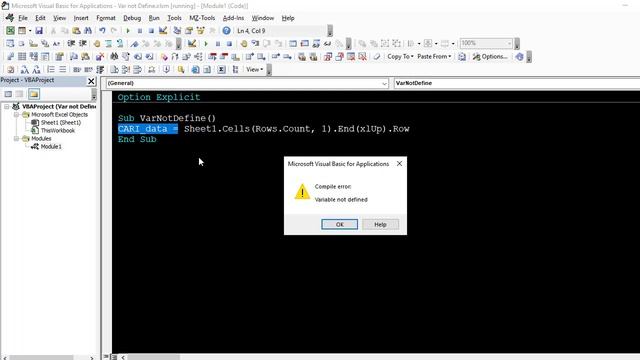
Task: Click the Save workbook icon
Action: 39,31
